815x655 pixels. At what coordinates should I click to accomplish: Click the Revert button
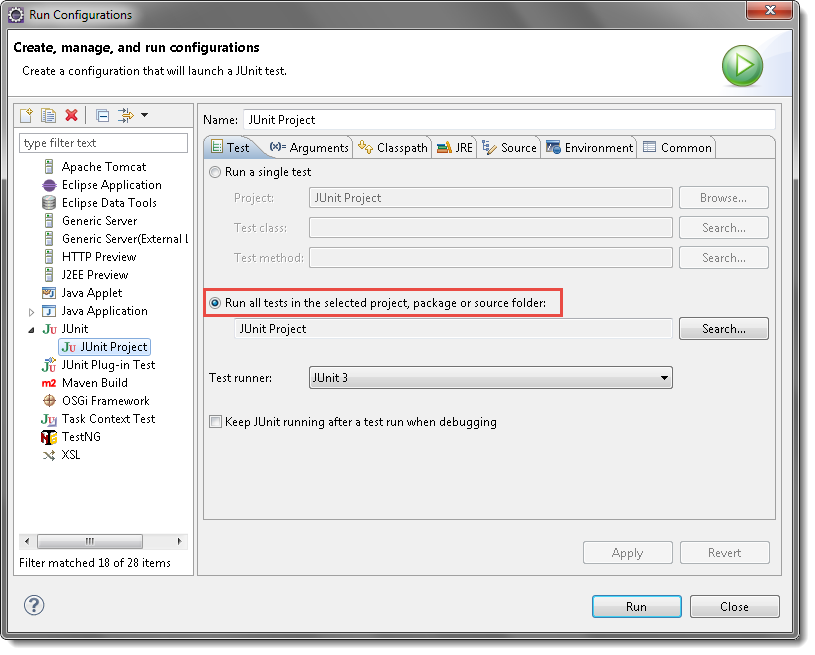tap(725, 553)
